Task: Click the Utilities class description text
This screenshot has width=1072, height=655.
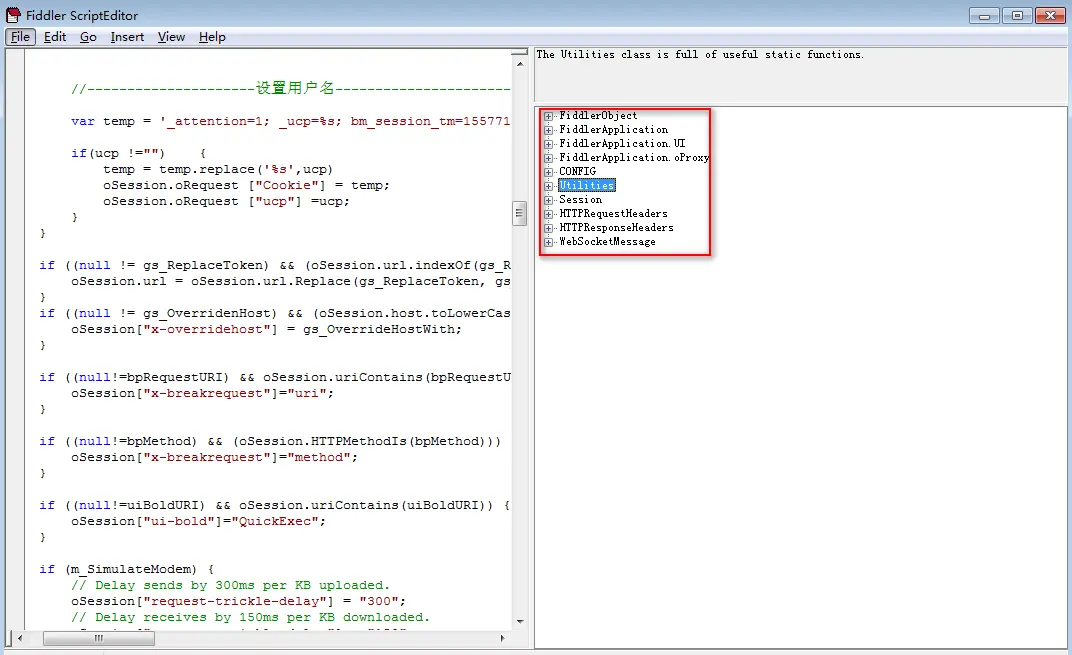Action: 700,55
